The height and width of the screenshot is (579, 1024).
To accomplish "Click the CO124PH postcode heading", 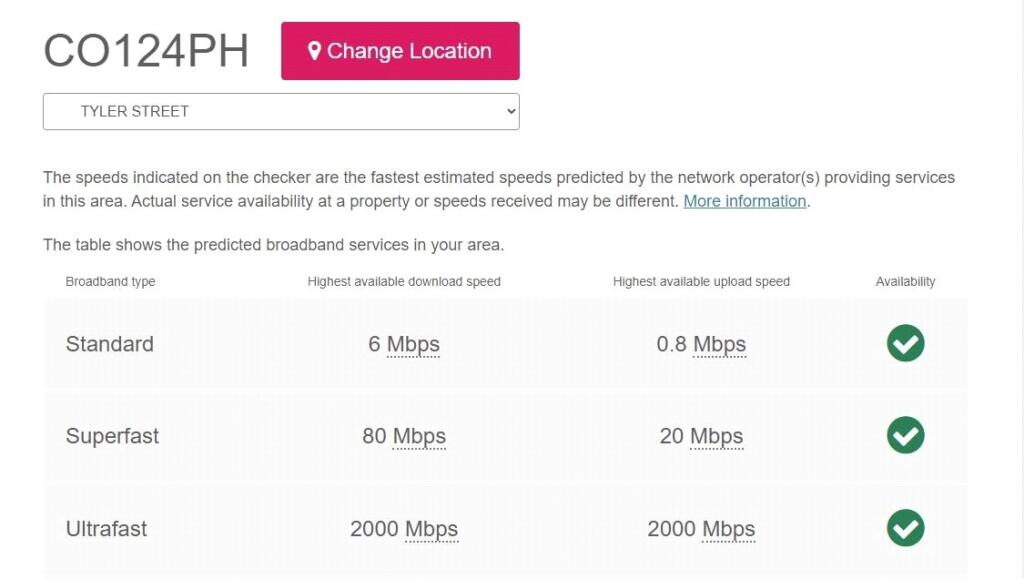I will click(x=146, y=51).
